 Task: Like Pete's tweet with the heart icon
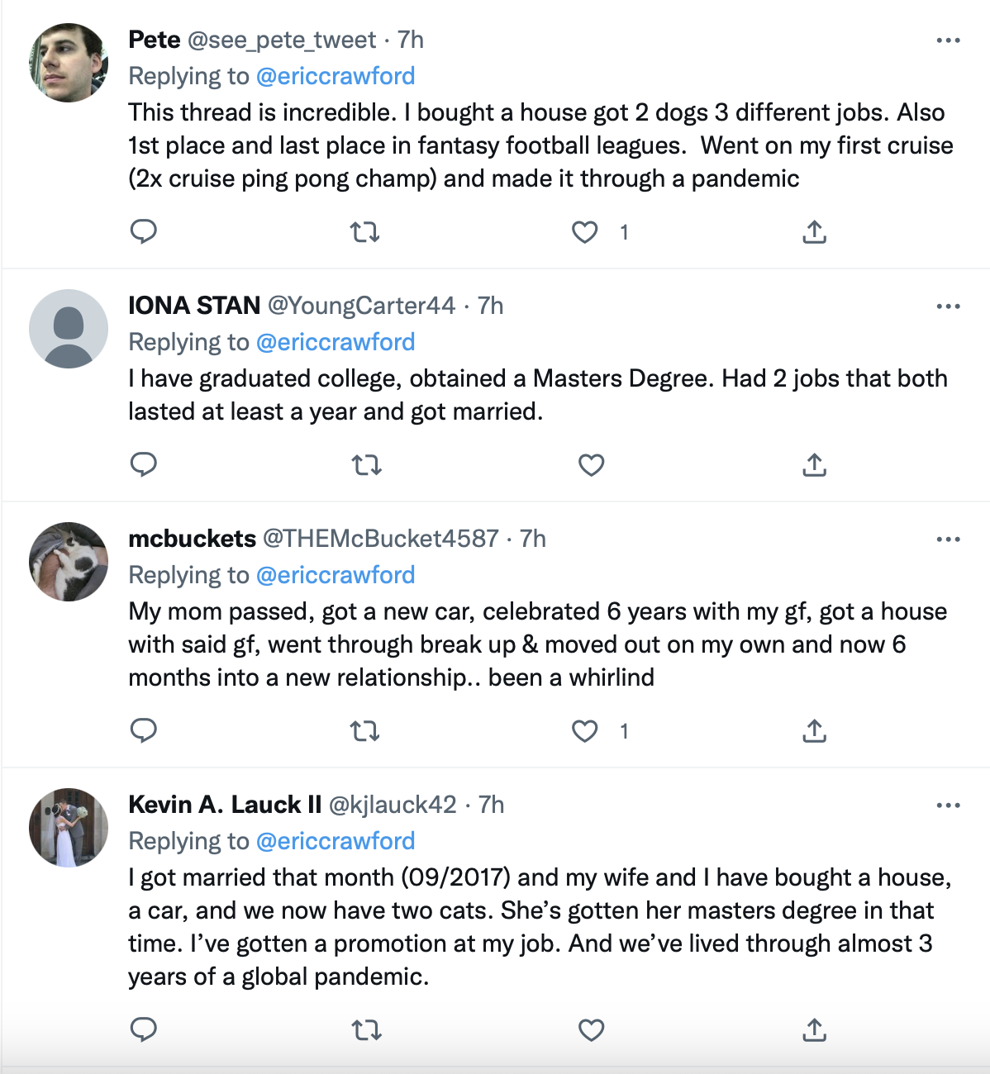tap(584, 233)
